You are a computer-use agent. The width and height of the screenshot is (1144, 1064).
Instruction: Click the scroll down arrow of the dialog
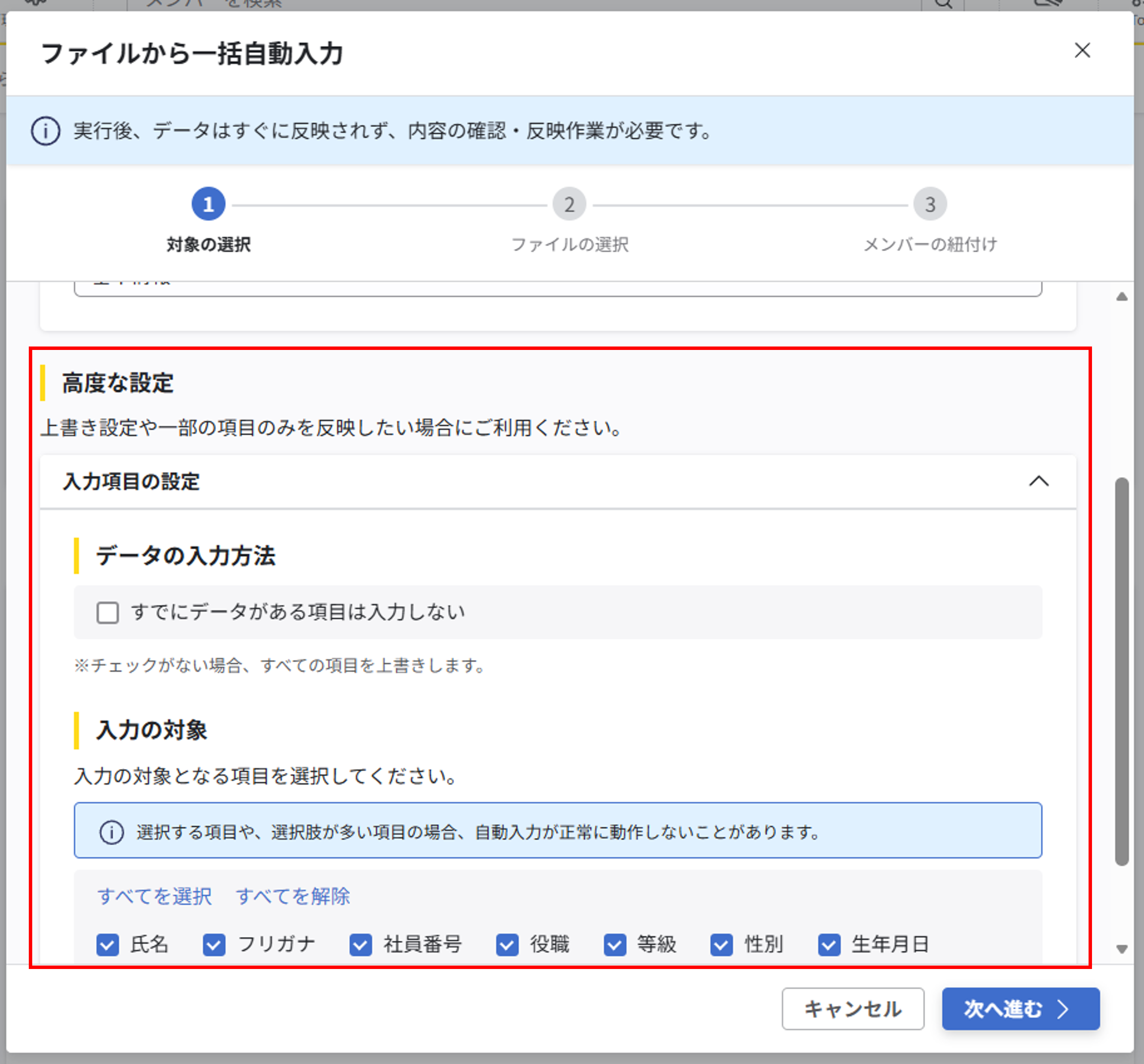click(1122, 949)
